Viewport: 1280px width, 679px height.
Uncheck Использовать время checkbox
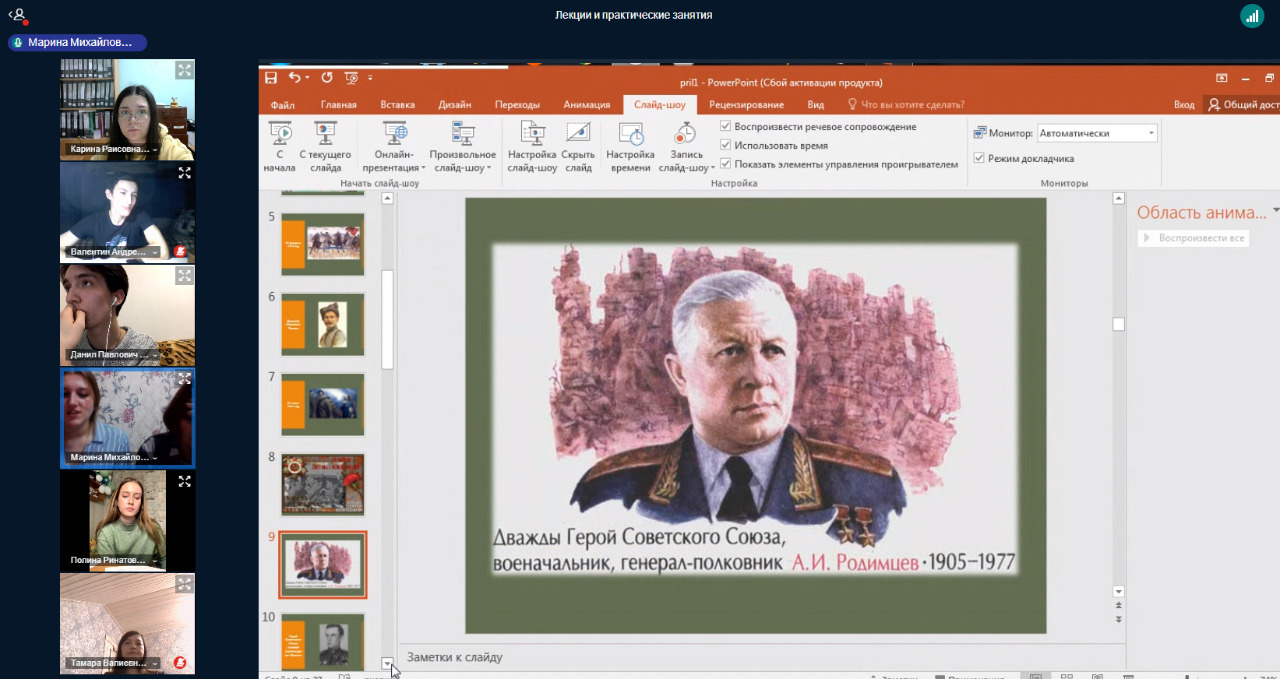click(726, 145)
